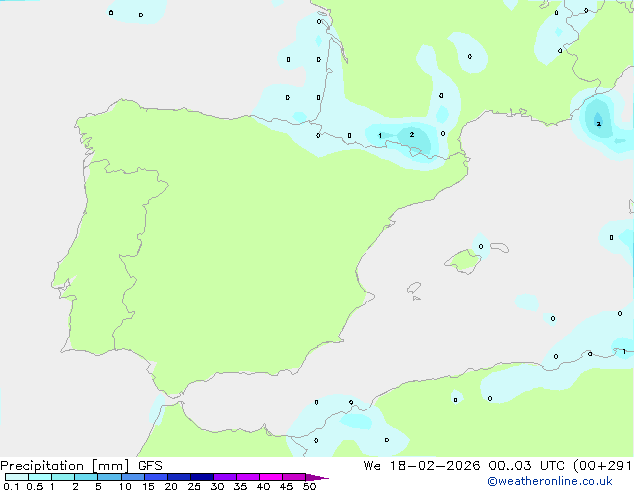
Task: Click the 20–25 mm dark blue swatch
Action: point(179,477)
